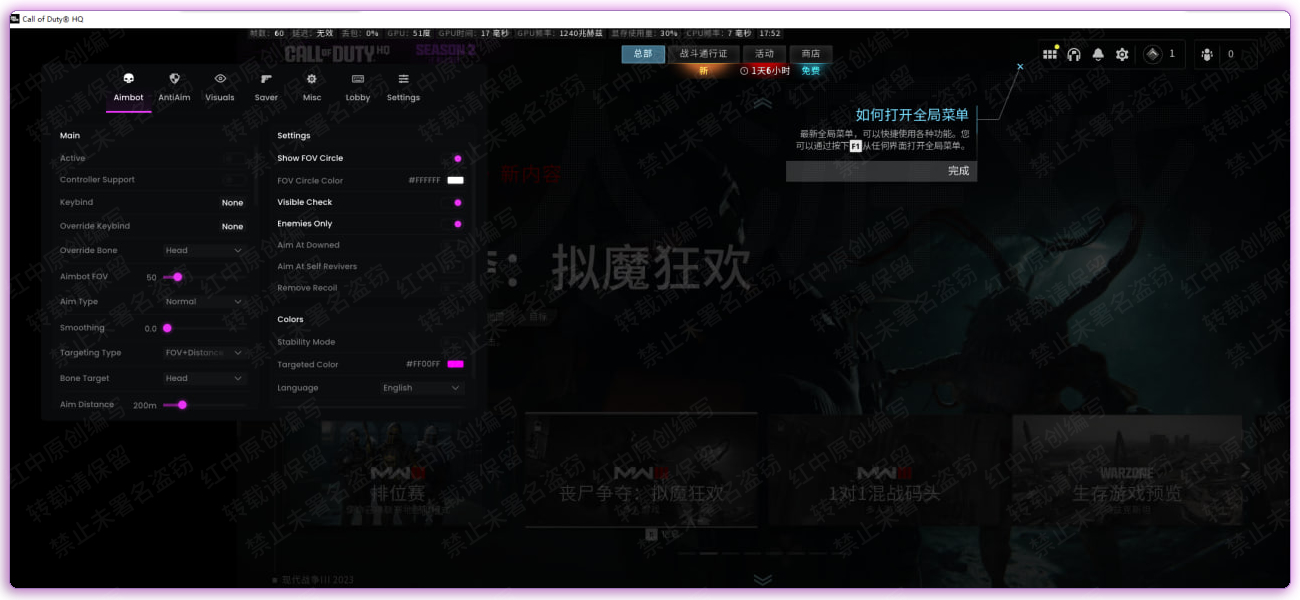The image size is (1300, 600).
Task: Click the Keybind None button
Action: [x=232, y=203]
